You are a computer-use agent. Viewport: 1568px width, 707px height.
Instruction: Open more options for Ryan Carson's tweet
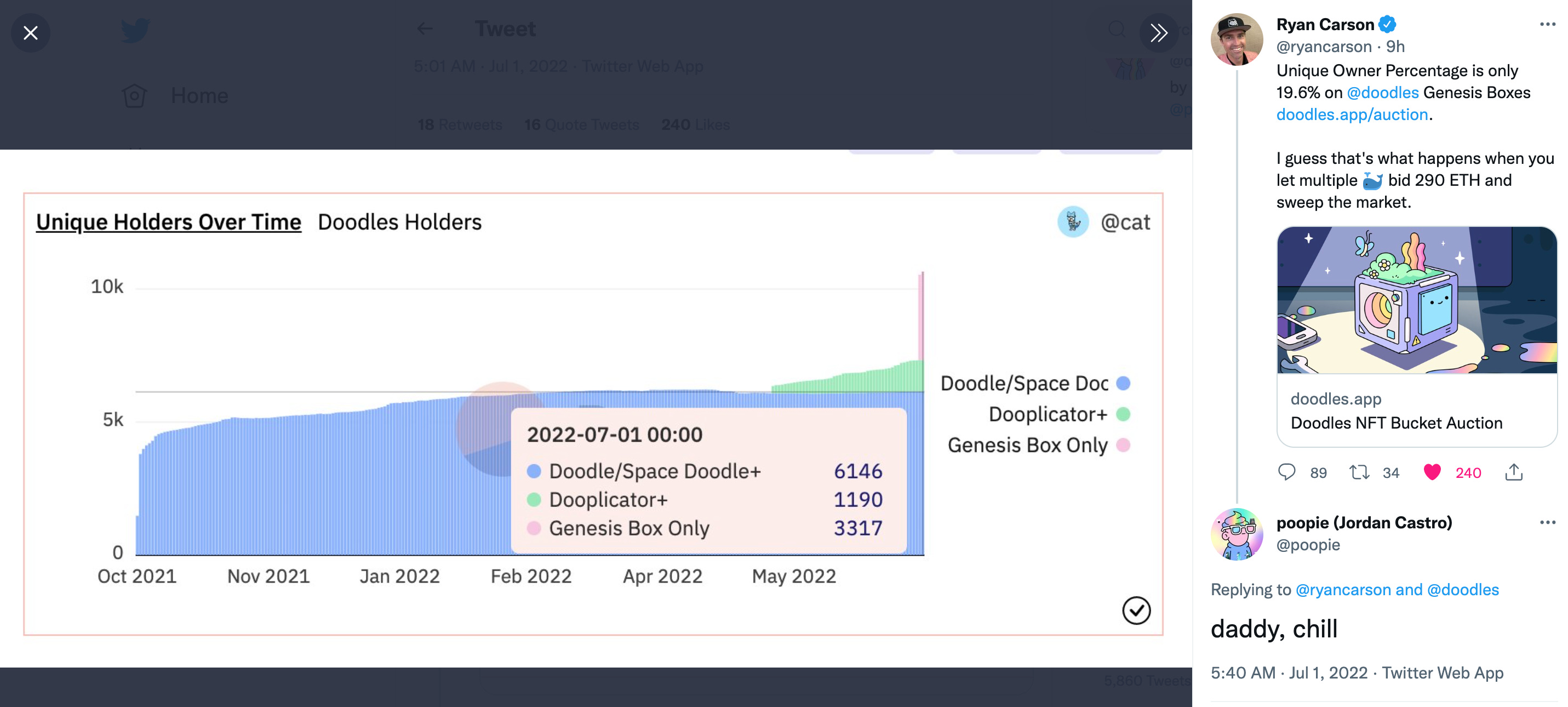pos(1547,24)
